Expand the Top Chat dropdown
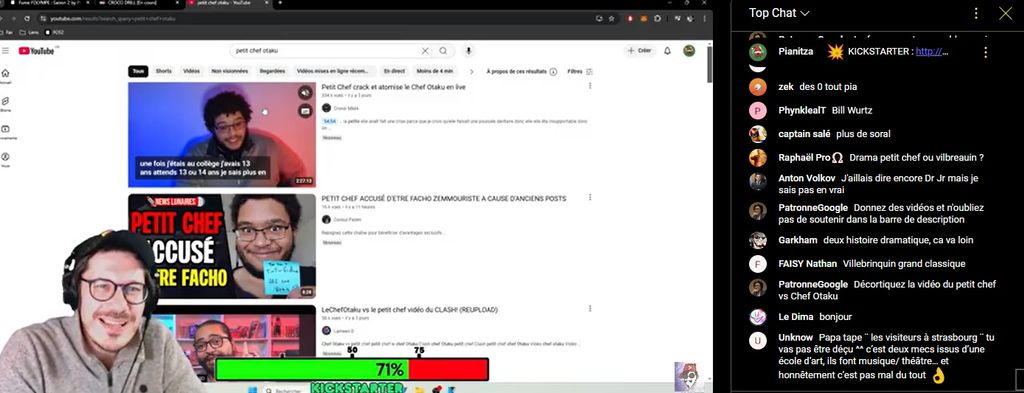Viewport: 1024px width, 393px height. click(x=779, y=13)
